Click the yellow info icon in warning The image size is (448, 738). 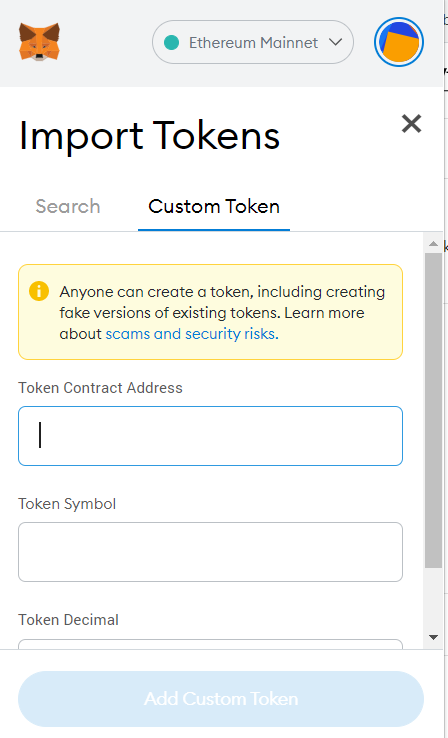click(39, 291)
